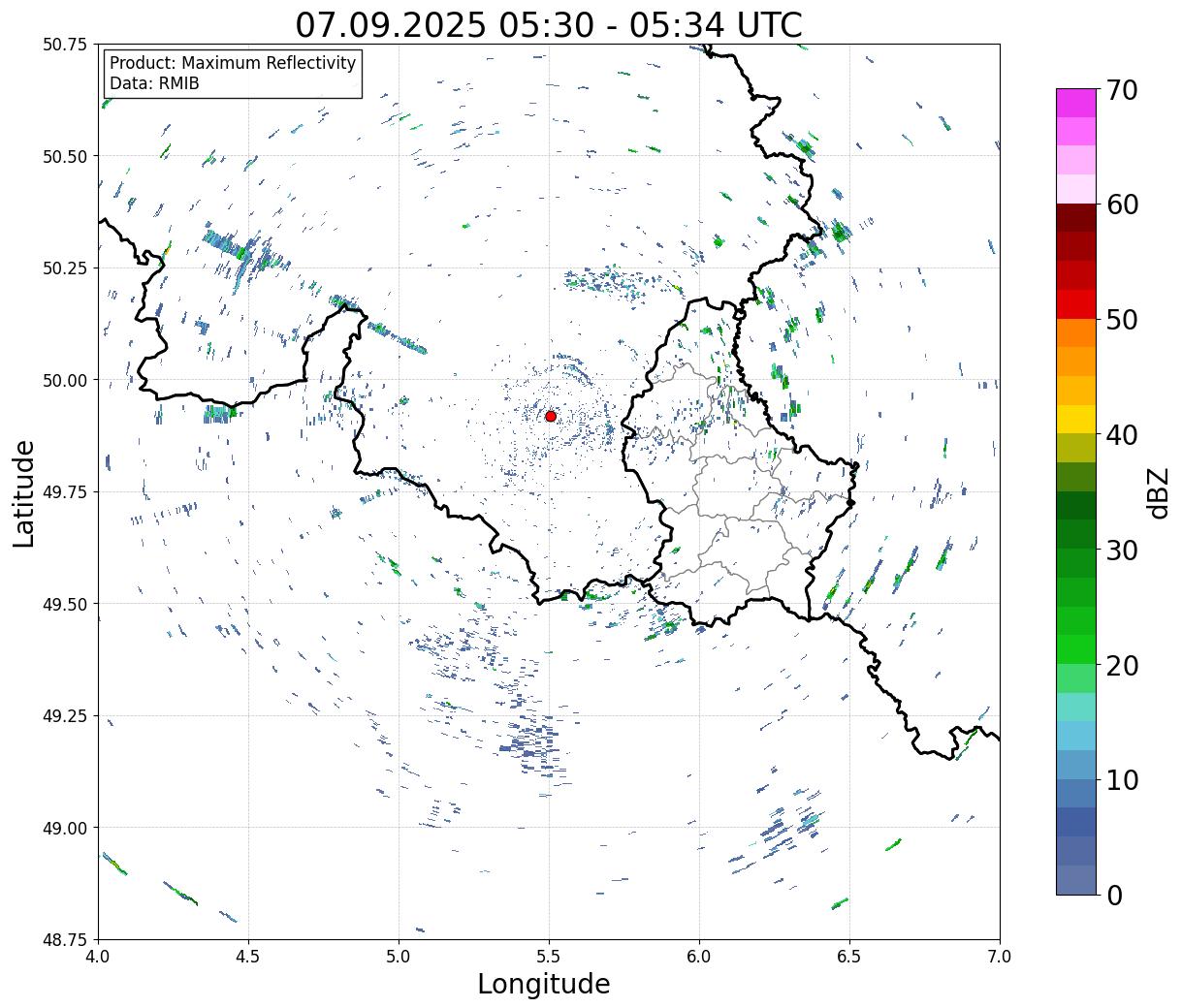Click the plot title '07.09.2025 05:30 - 05:34 UTC'
This screenshot has height=1008, width=1182.
click(x=549, y=24)
